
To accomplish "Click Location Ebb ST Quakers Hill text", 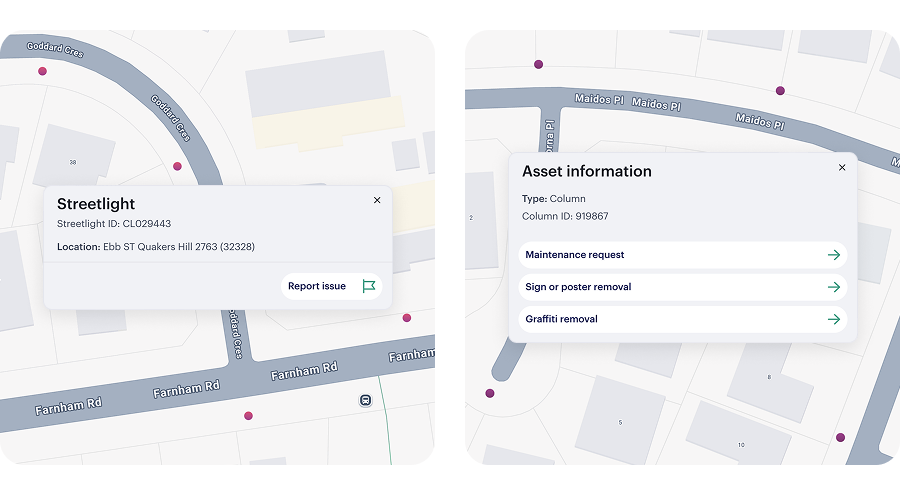I will 156,247.
